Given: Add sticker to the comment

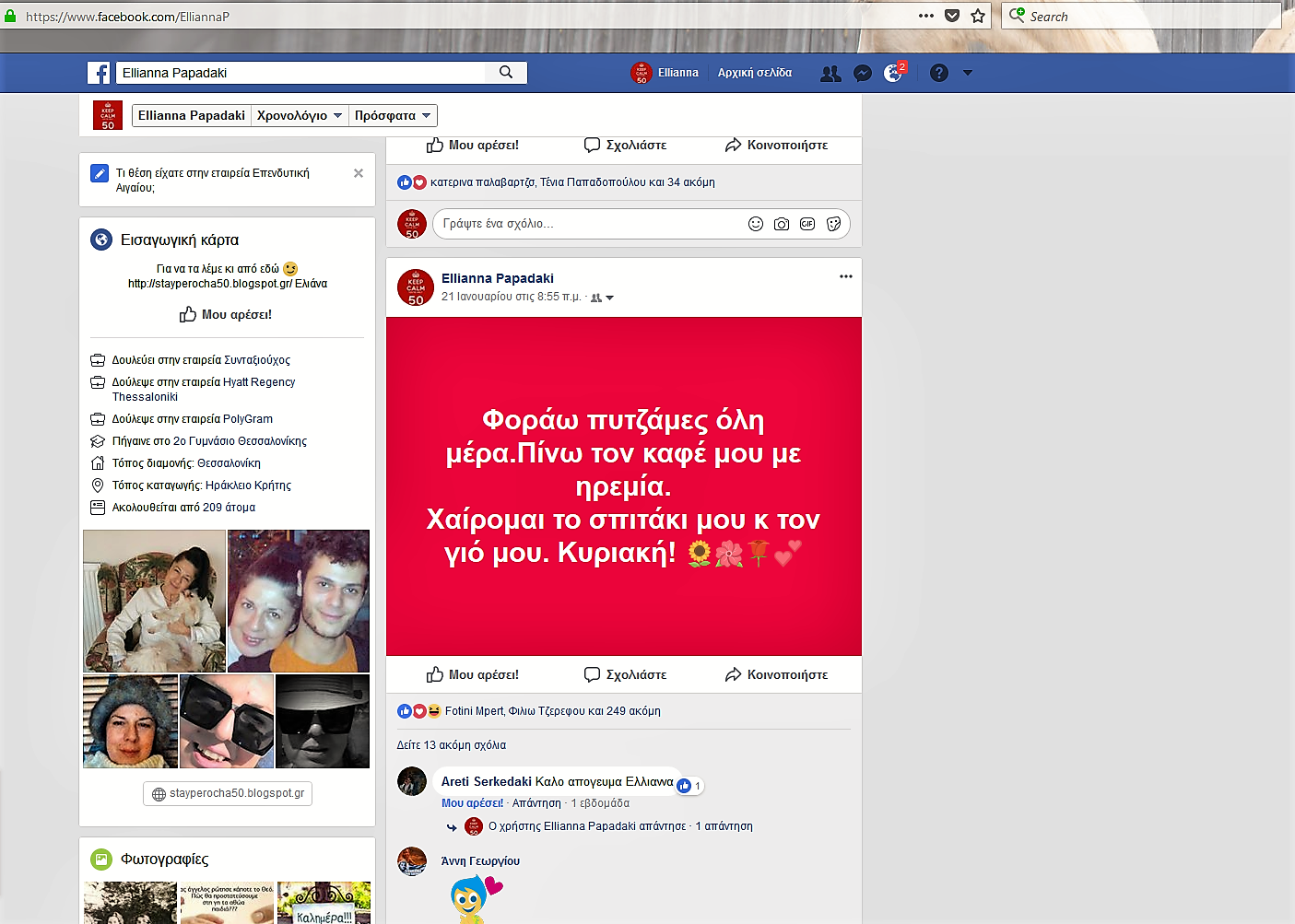Looking at the screenshot, I should [x=834, y=224].
